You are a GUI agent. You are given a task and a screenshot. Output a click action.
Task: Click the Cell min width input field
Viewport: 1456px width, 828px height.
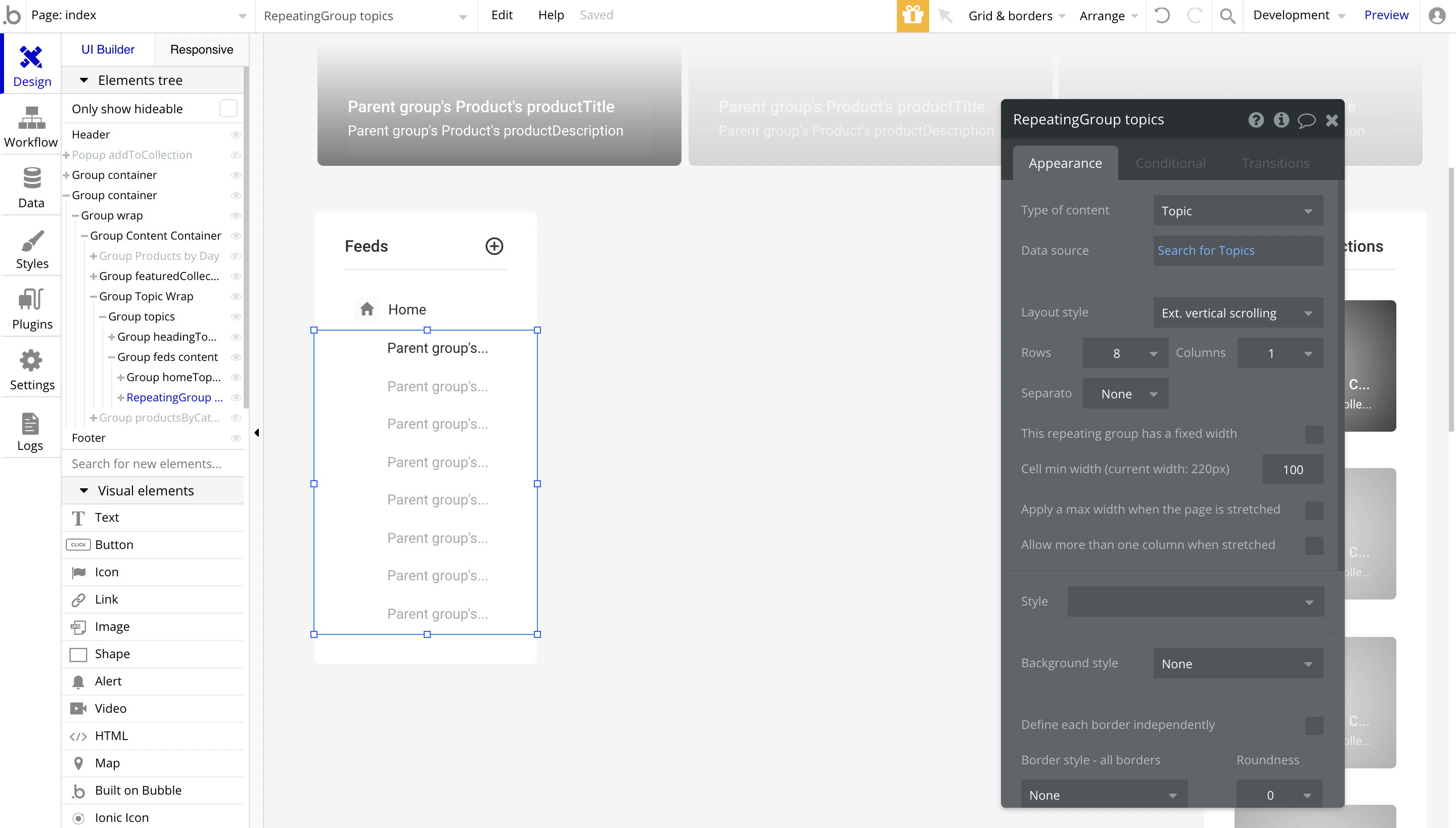coord(1292,469)
